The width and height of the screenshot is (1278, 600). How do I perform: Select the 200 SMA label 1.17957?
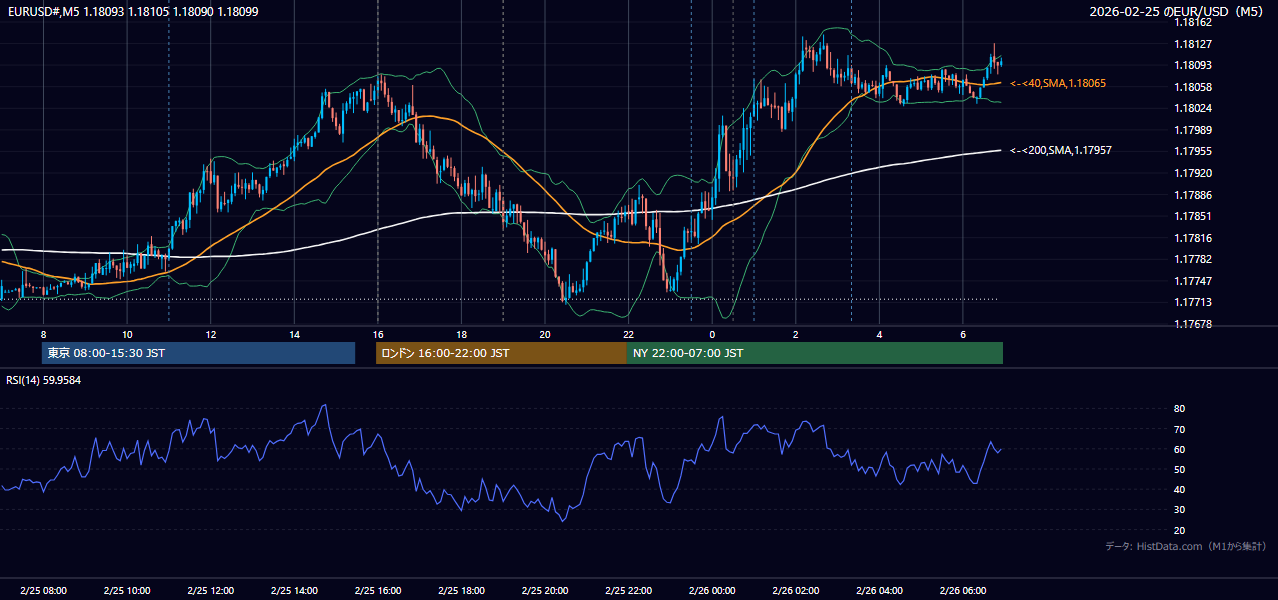point(1061,150)
